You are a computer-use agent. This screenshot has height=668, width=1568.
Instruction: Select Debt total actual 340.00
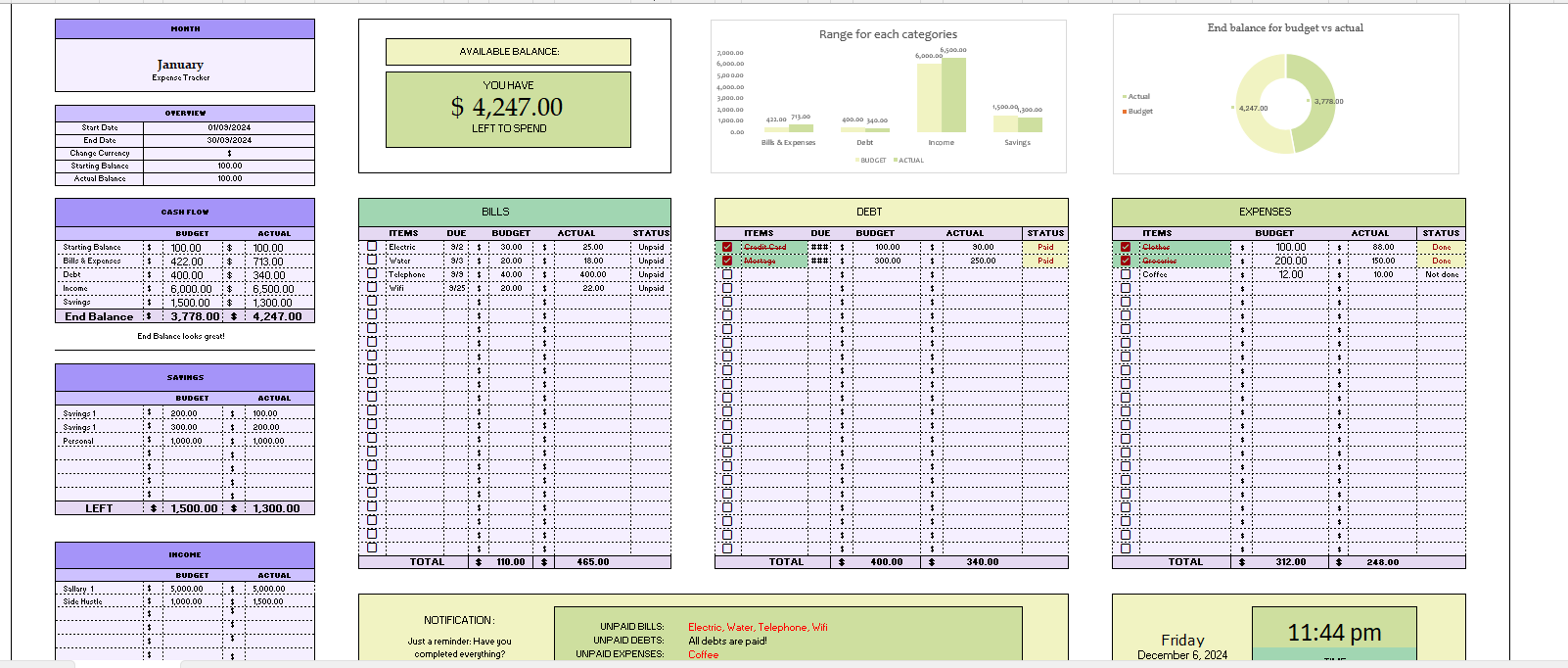pyautogui.click(x=983, y=562)
